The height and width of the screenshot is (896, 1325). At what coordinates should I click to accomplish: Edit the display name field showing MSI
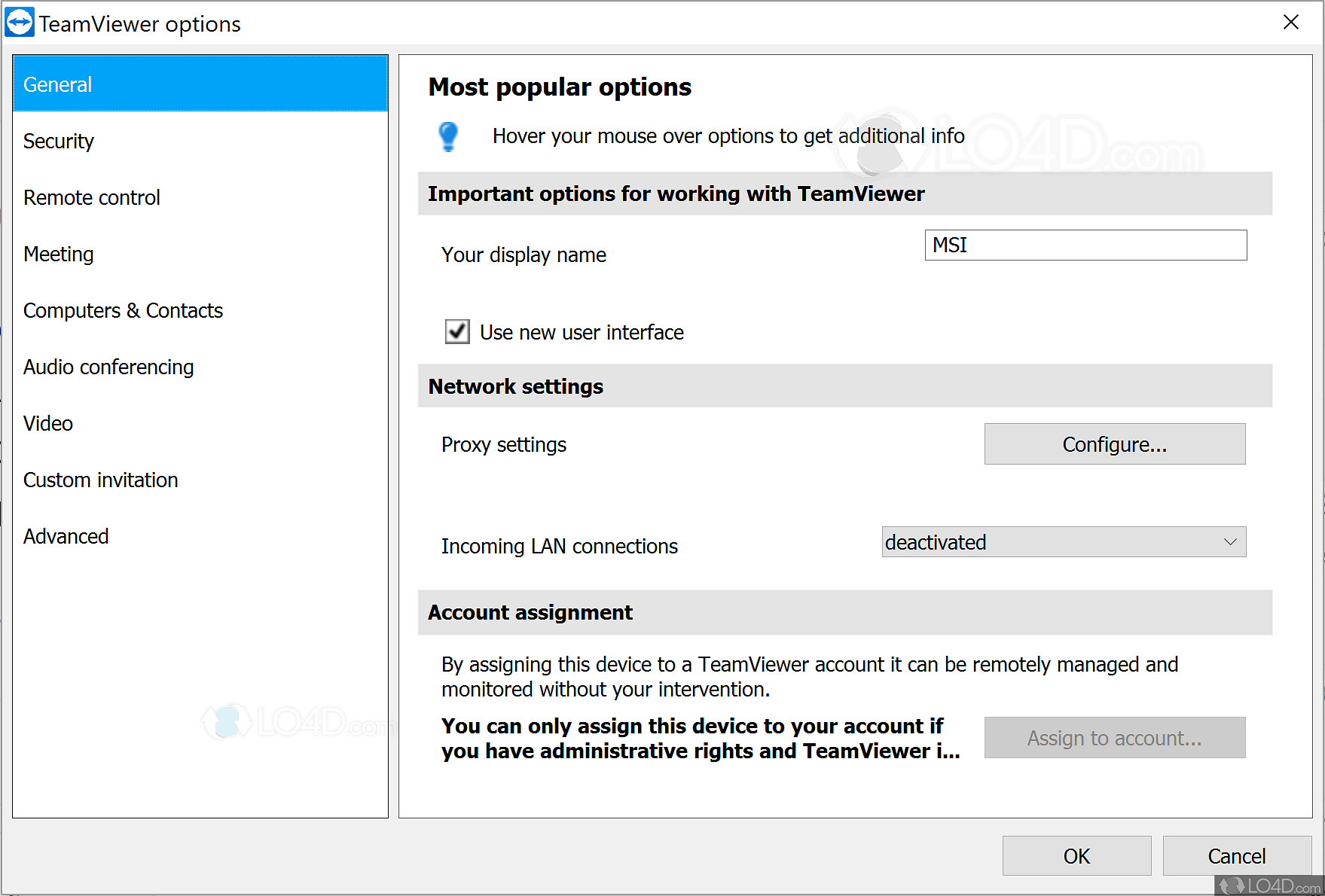1085,245
